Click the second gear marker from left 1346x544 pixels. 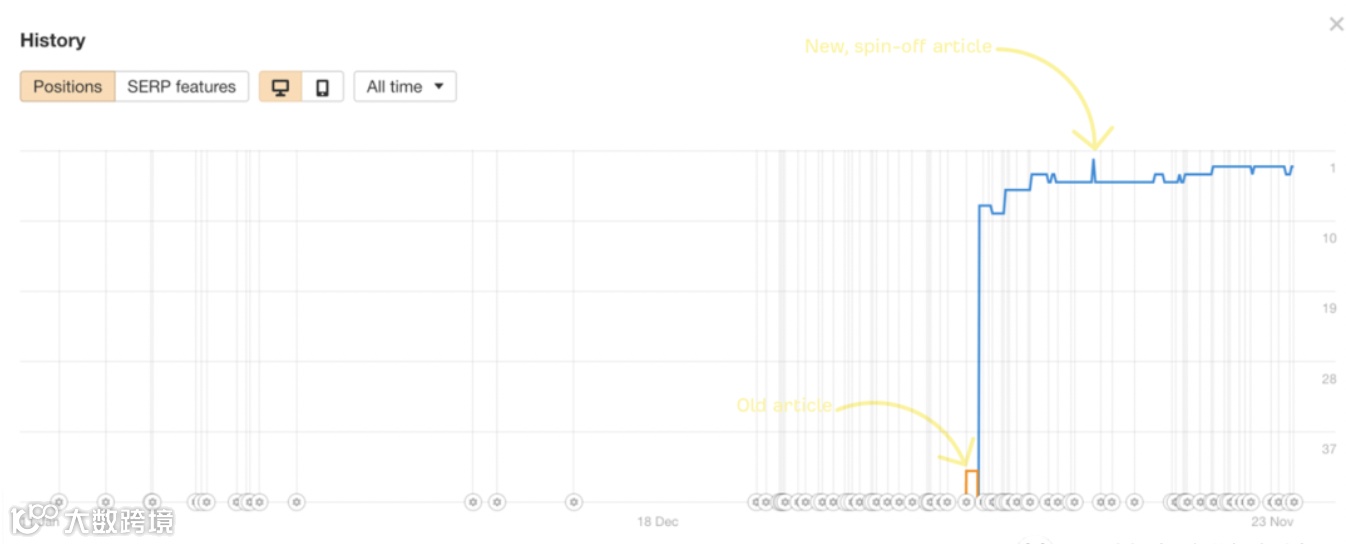(106, 502)
